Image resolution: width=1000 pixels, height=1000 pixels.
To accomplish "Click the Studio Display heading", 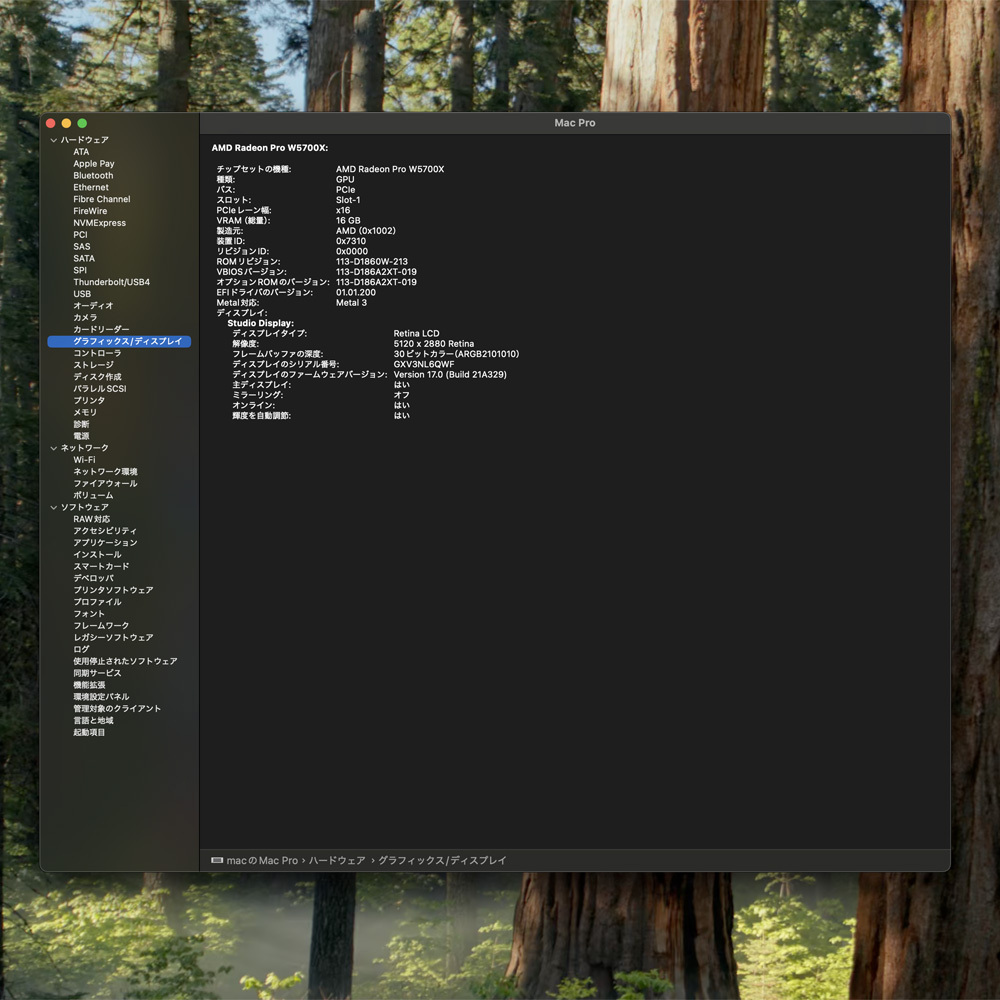I will [261, 323].
